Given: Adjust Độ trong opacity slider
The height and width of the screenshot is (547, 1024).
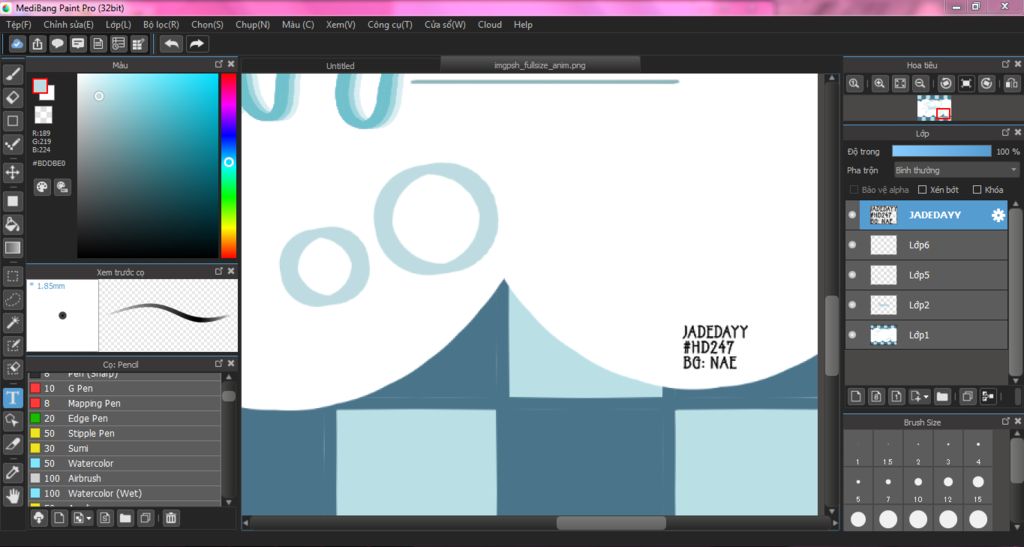Looking at the screenshot, I should (x=941, y=151).
